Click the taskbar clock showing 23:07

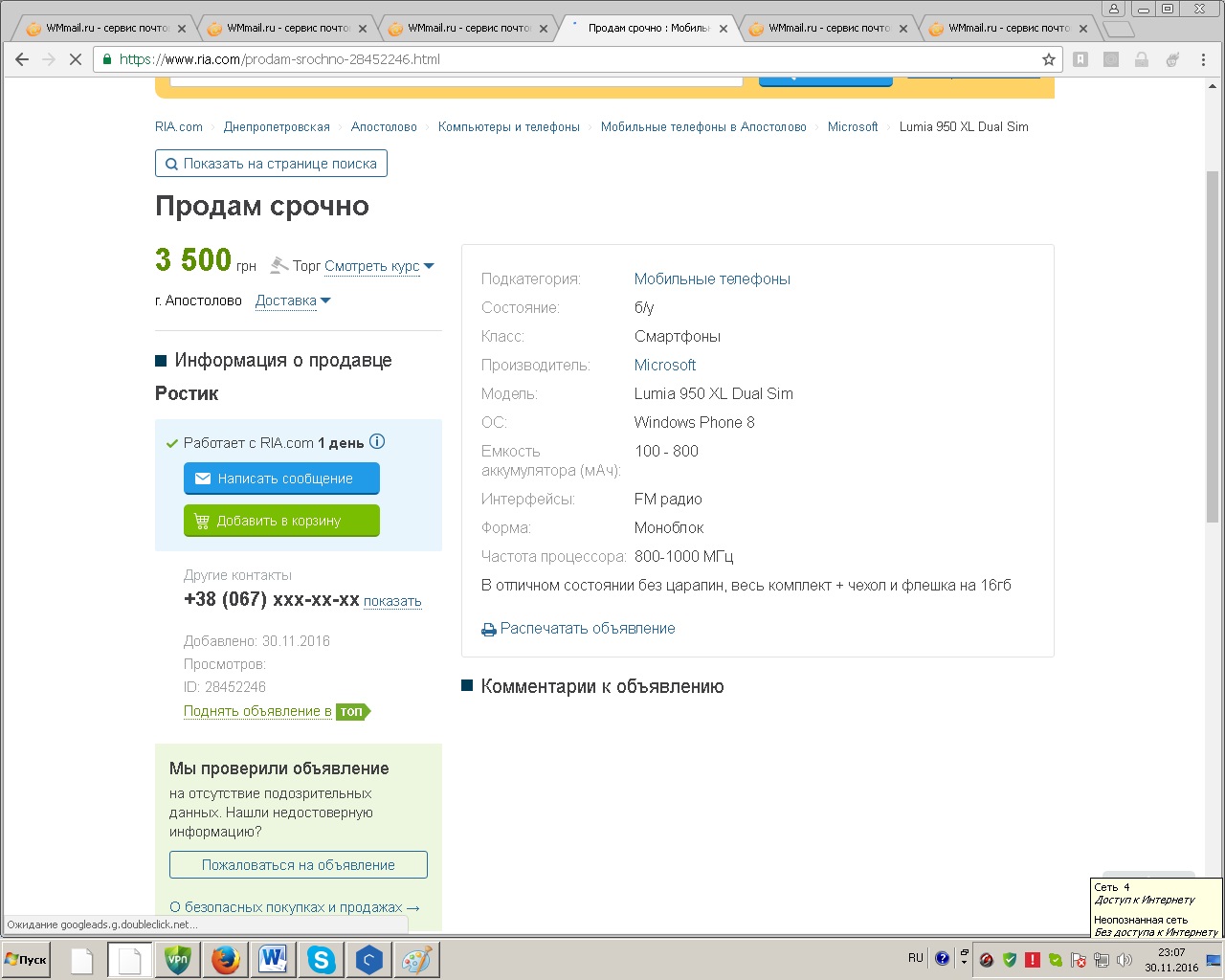pos(1171,960)
